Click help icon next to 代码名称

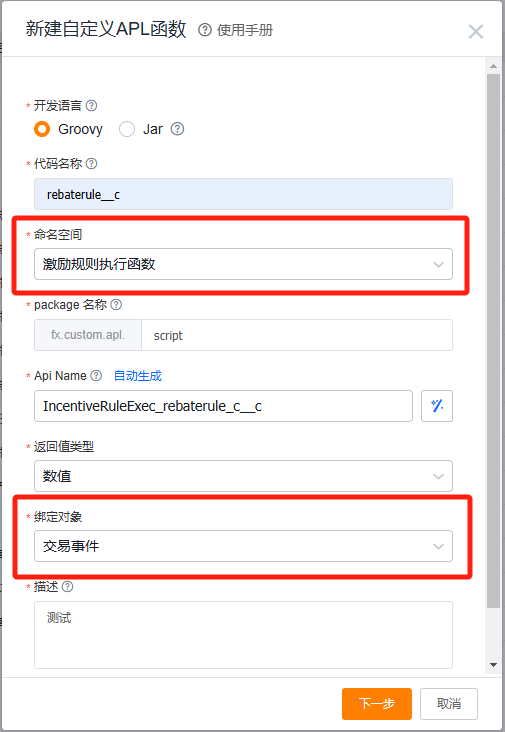click(x=92, y=163)
